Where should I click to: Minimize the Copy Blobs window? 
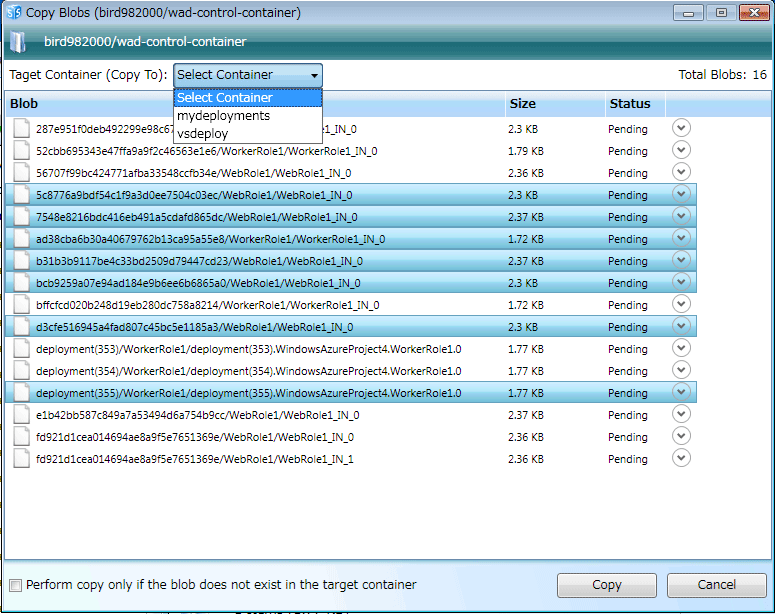point(688,13)
